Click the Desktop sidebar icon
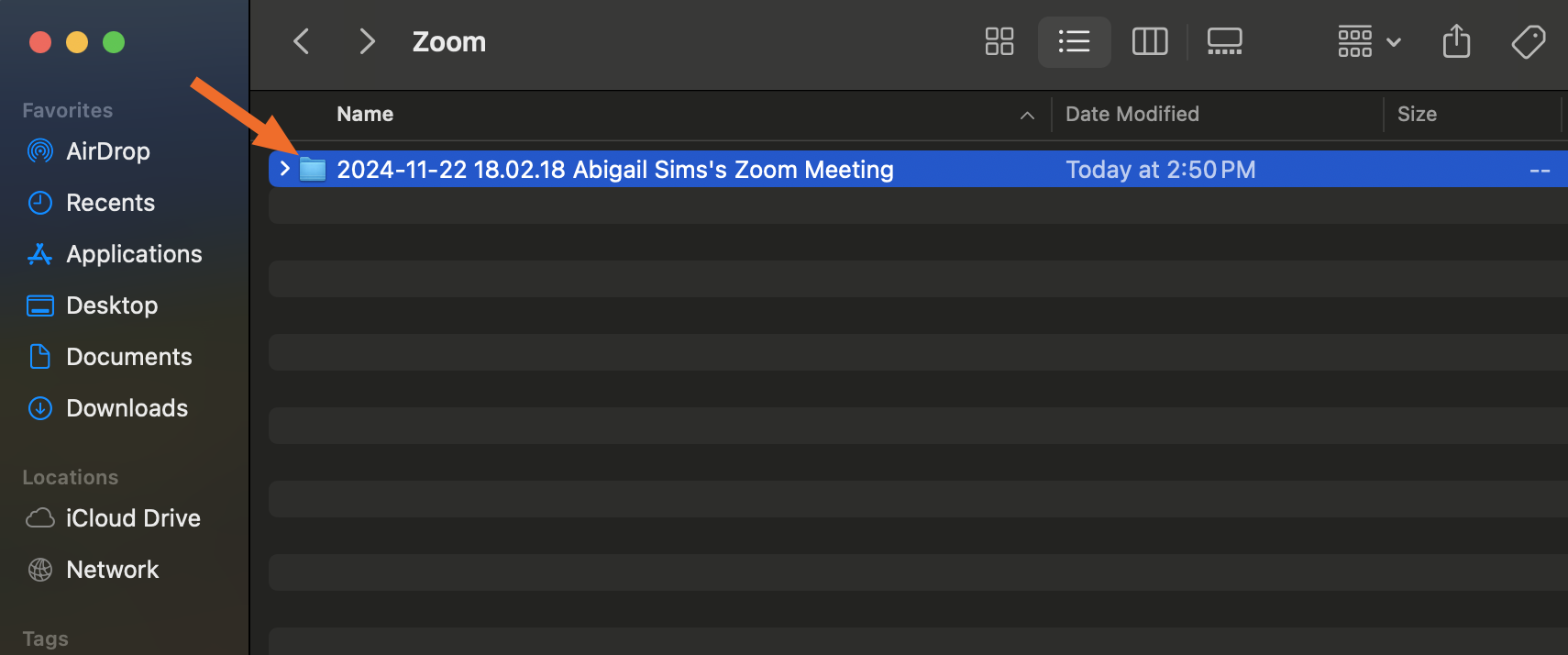Image resolution: width=1568 pixels, height=655 pixels. click(40, 305)
